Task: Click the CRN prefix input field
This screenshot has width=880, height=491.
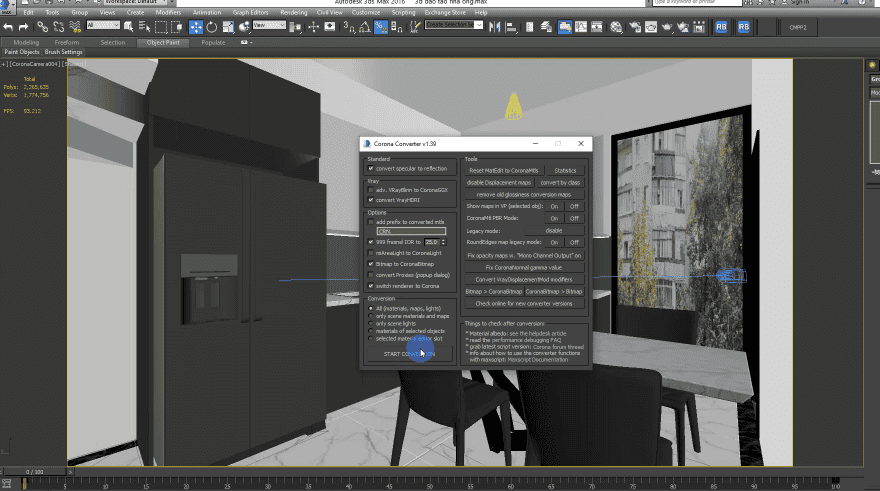Action: [411, 231]
